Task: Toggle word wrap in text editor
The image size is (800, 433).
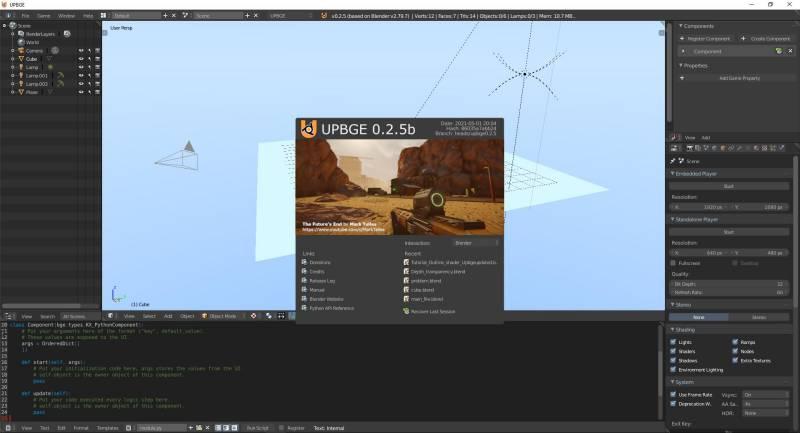Action: pyautogui.click(x=226, y=428)
